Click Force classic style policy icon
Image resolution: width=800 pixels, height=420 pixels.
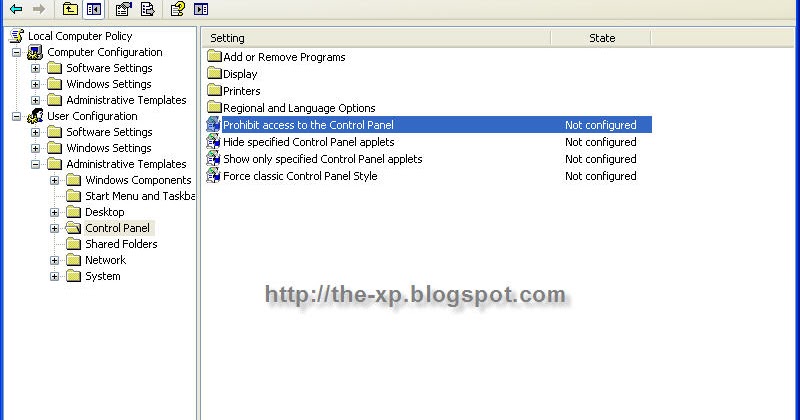(213, 176)
